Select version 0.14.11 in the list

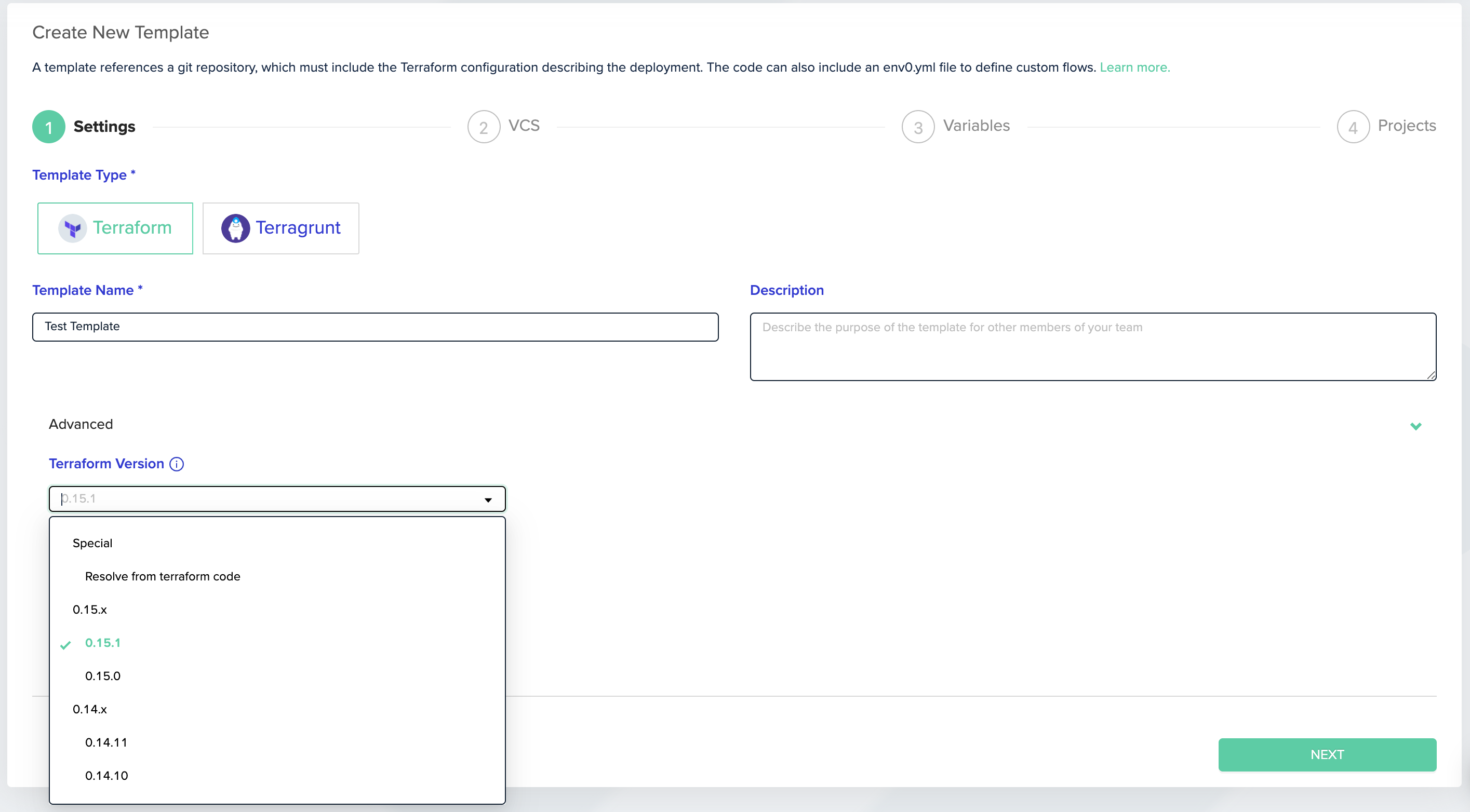click(106, 742)
